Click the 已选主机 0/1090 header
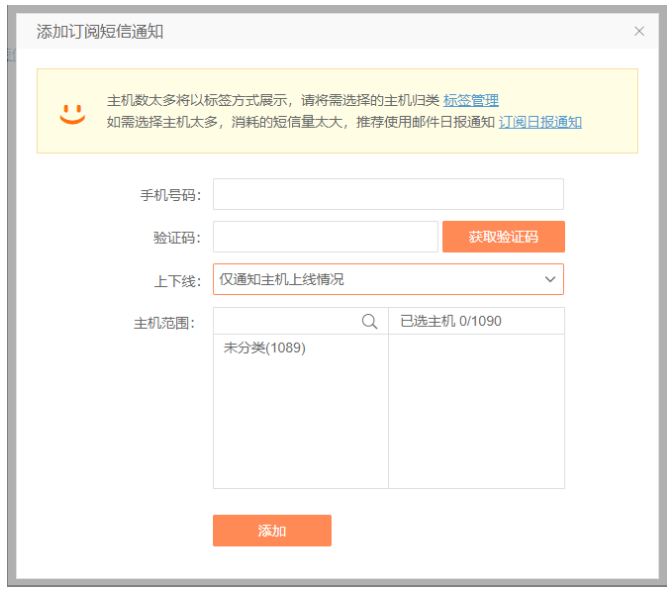 [x=451, y=321]
